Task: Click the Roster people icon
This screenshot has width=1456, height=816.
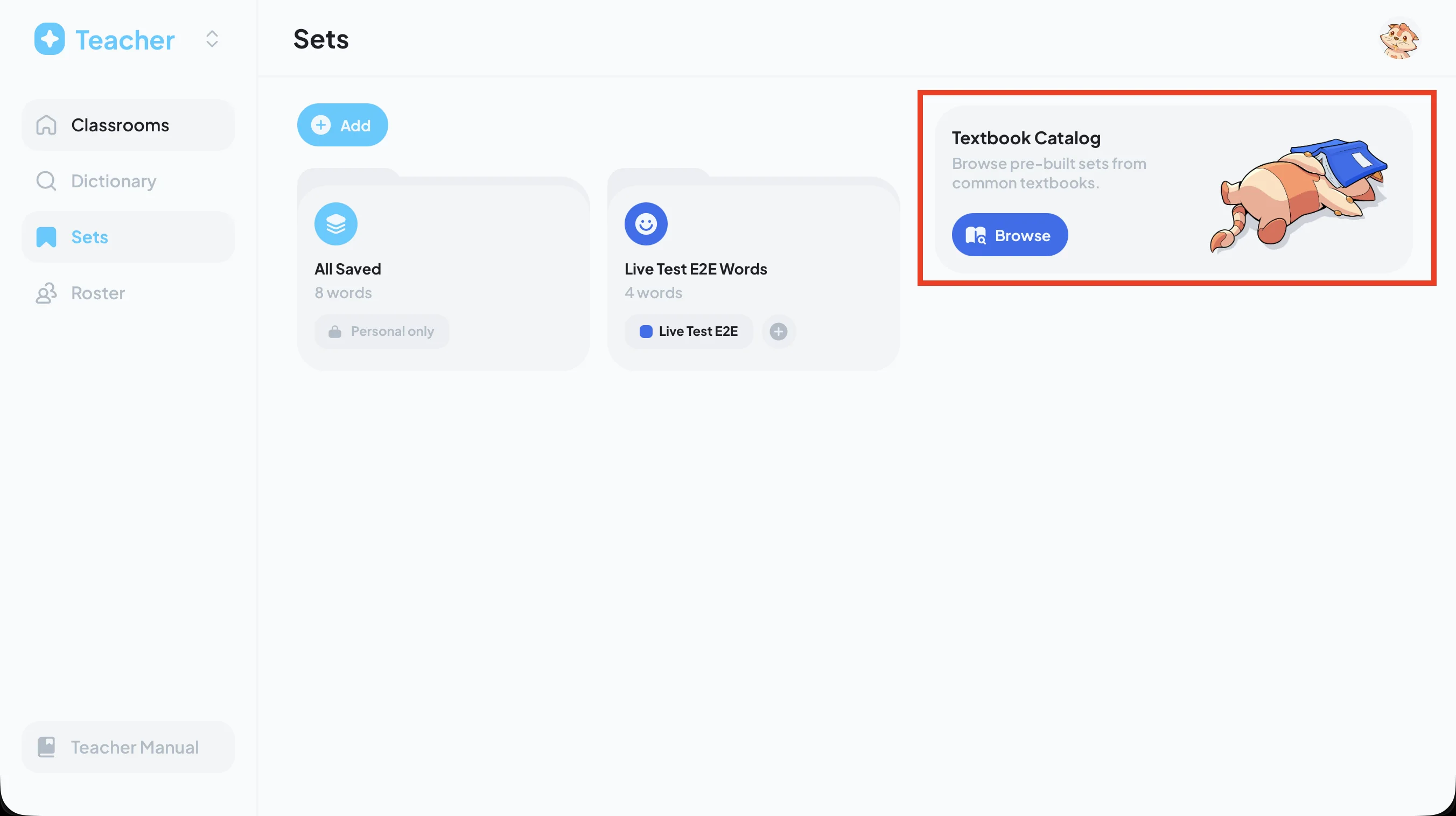Action: tap(46, 293)
